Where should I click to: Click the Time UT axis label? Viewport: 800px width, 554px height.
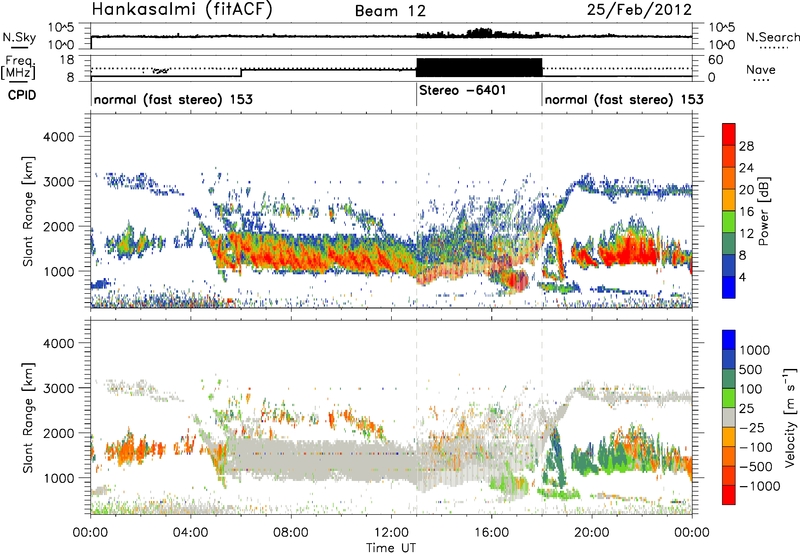tap(391, 548)
